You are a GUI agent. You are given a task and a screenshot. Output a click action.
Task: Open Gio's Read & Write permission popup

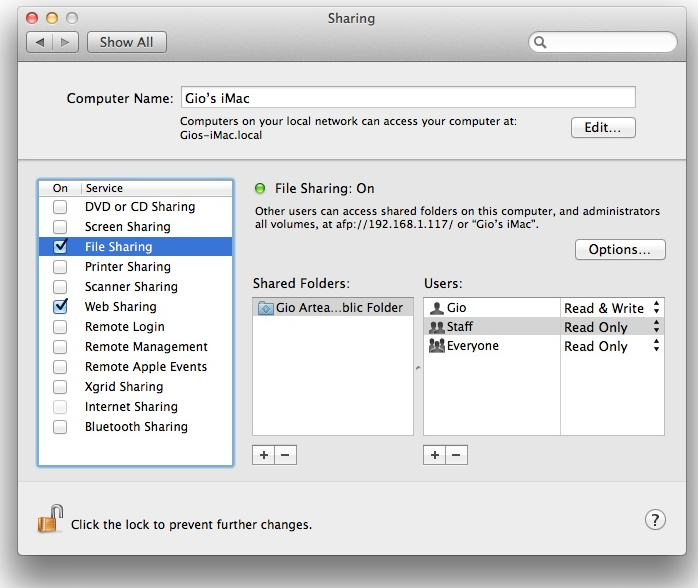(x=612, y=308)
